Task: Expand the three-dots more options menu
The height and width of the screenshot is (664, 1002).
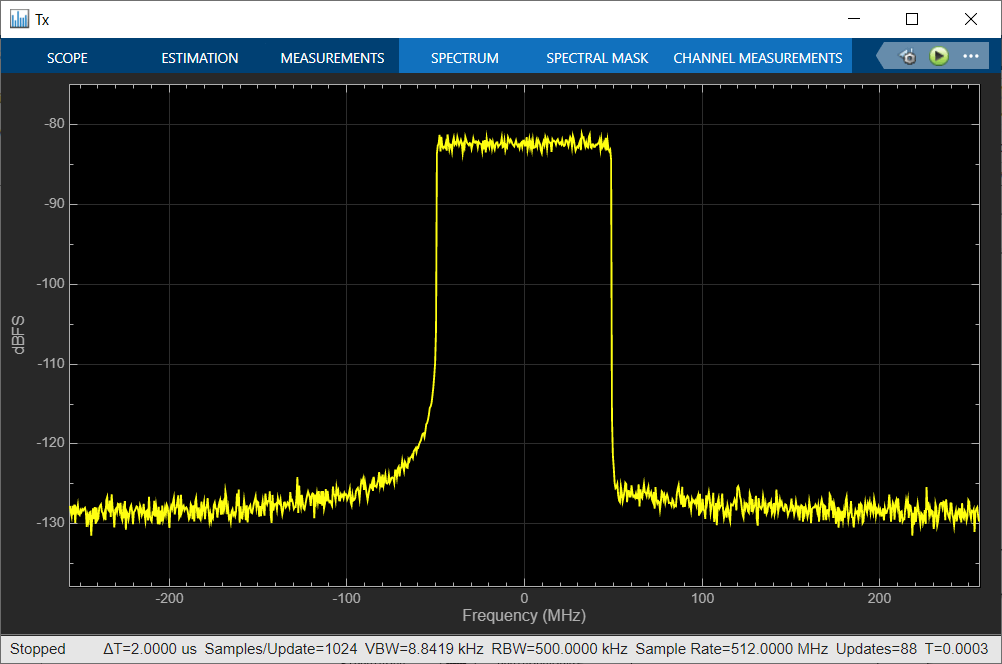Action: (970, 57)
